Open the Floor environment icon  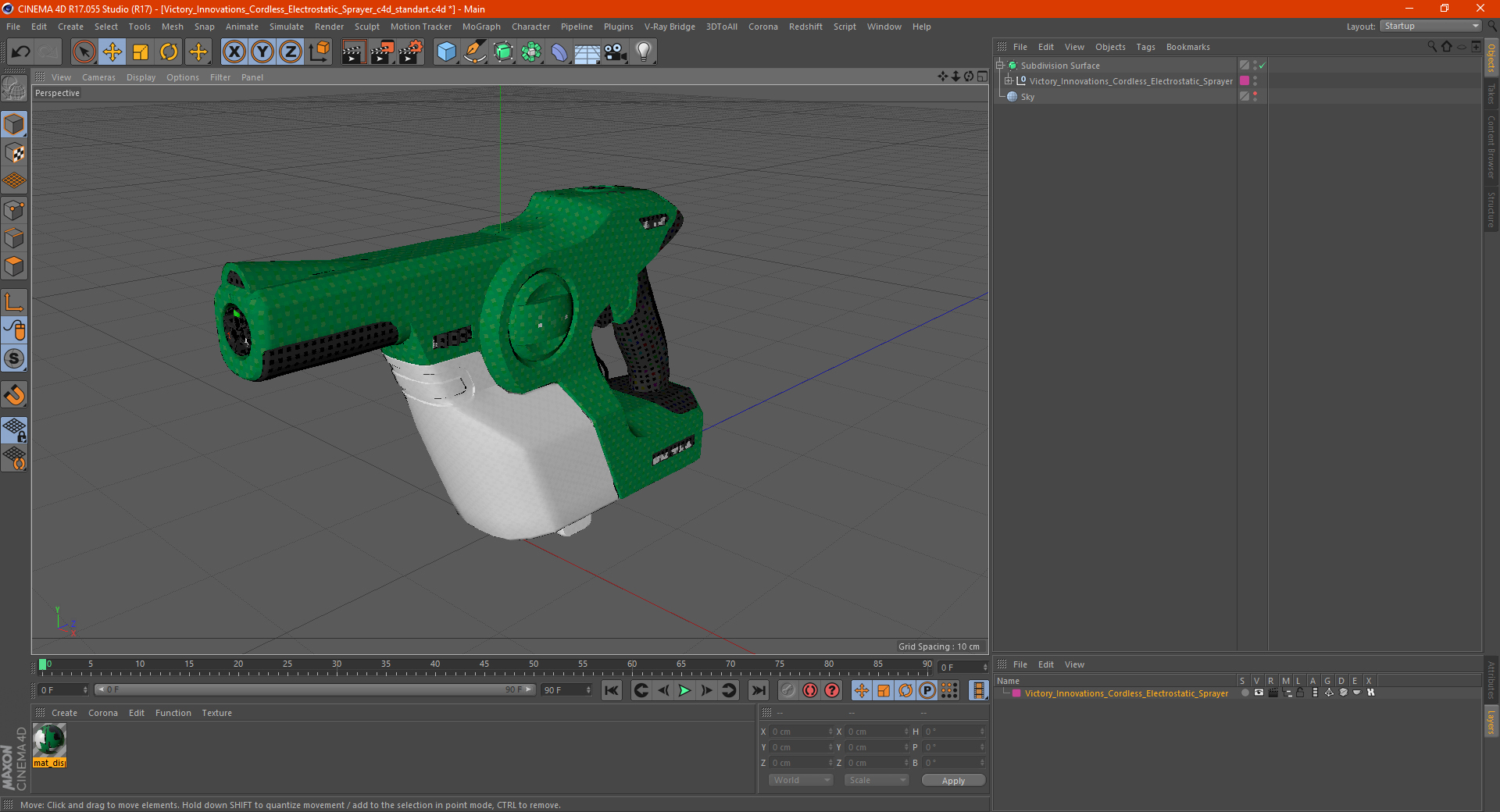(587, 52)
